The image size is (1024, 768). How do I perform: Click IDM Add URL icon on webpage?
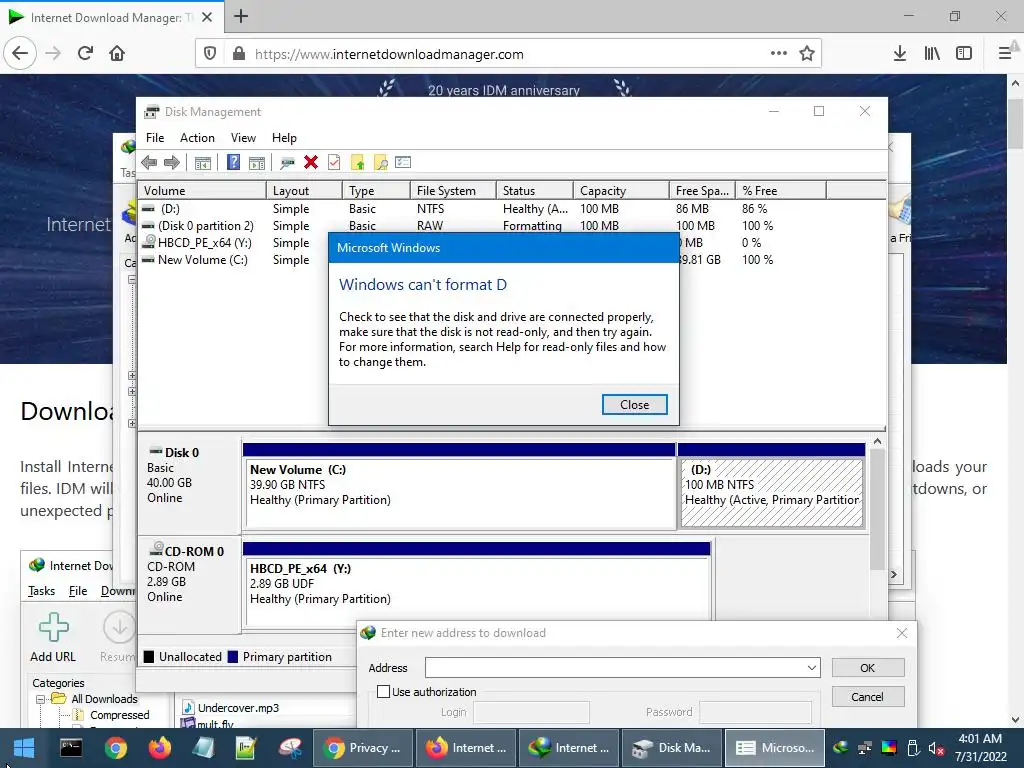pos(54,628)
